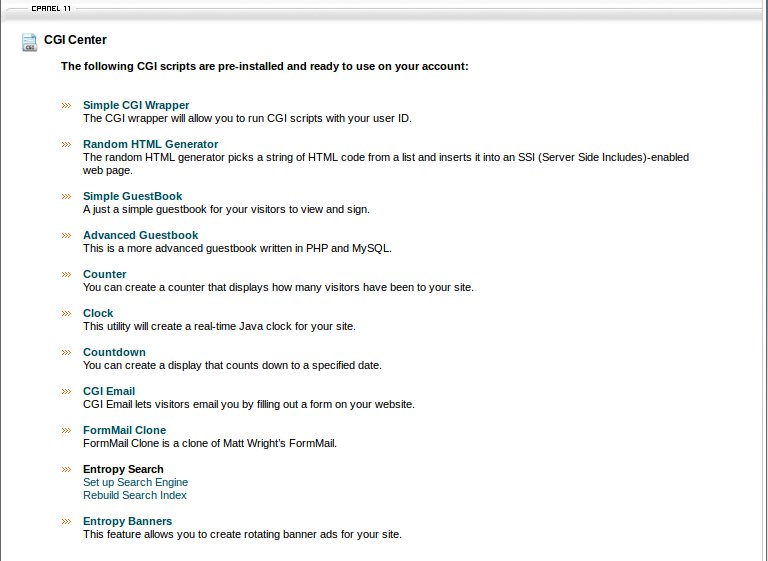Select the Simple GuestBook link
The image size is (768, 561).
point(132,196)
